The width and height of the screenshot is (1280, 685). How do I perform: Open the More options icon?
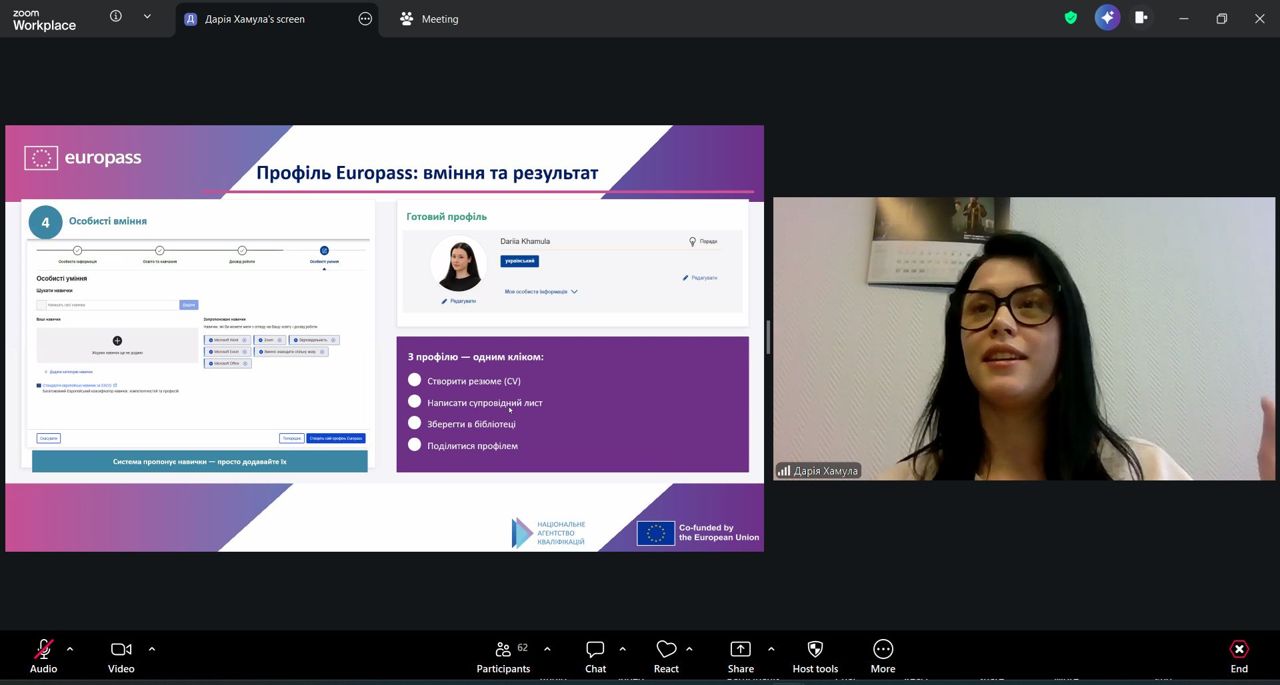(x=882, y=650)
